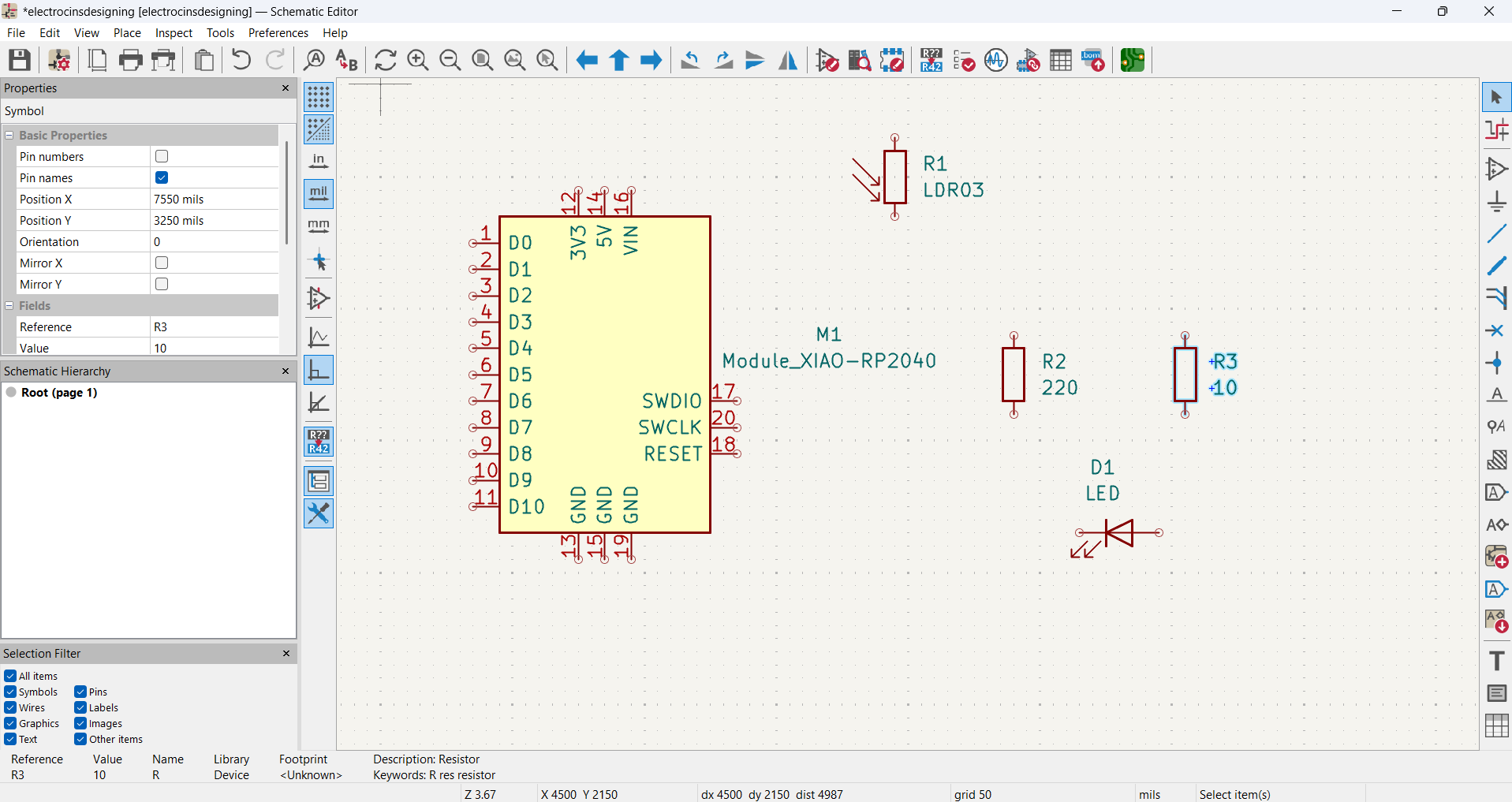Select the Add Power Symbol tool
This screenshot has width=1512, height=802.
pyautogui.click(x=1496, y=201)
